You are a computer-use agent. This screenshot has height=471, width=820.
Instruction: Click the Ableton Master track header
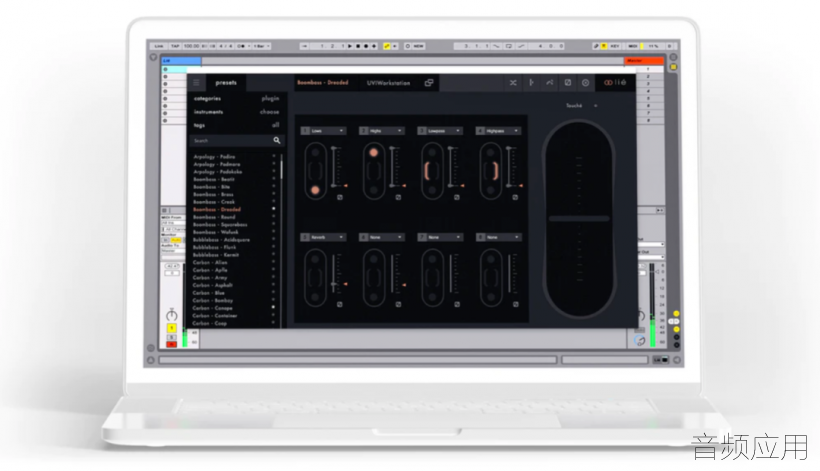643,61
